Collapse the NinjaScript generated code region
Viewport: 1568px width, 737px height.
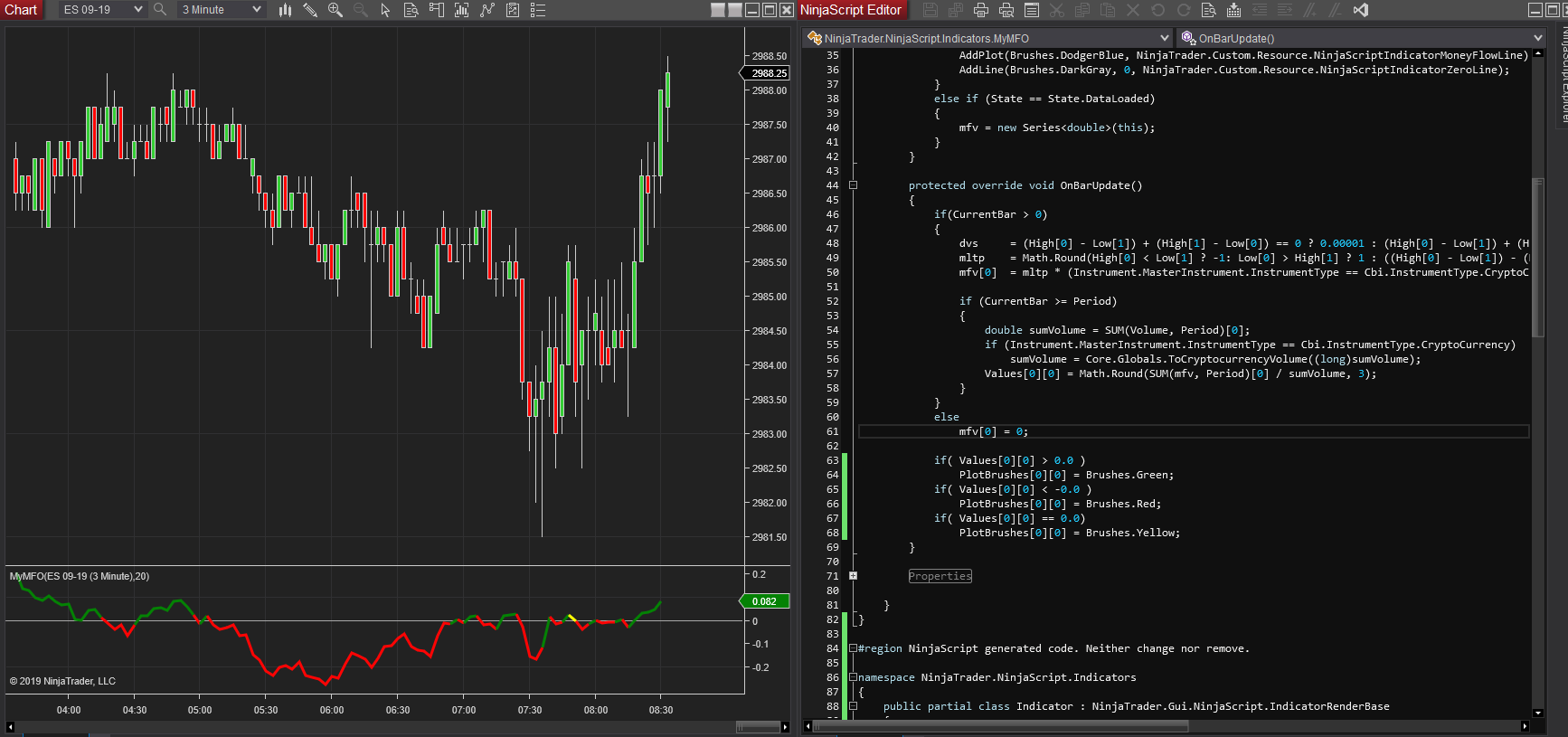tap(853, 648)
